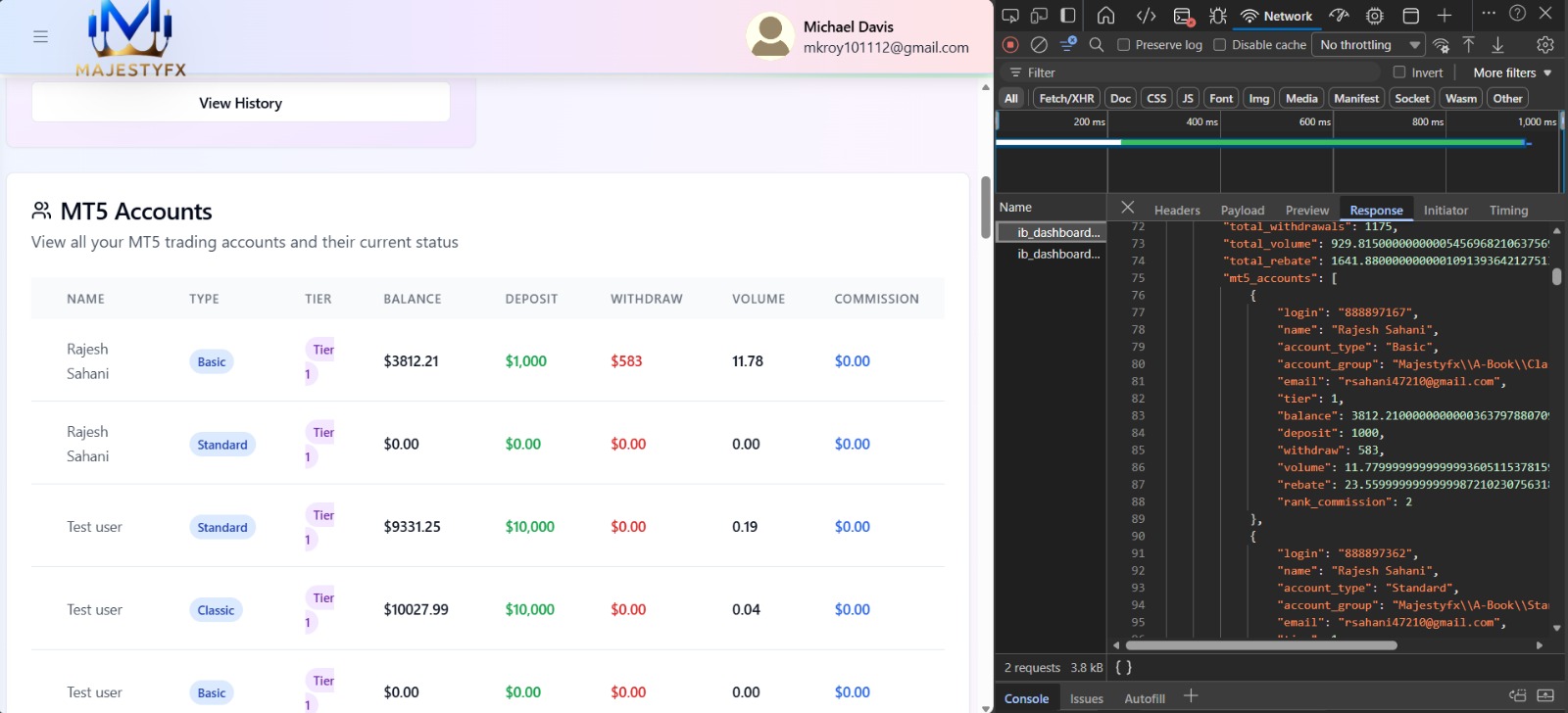Open the No throttling dropdown

tap(1369, 45)
